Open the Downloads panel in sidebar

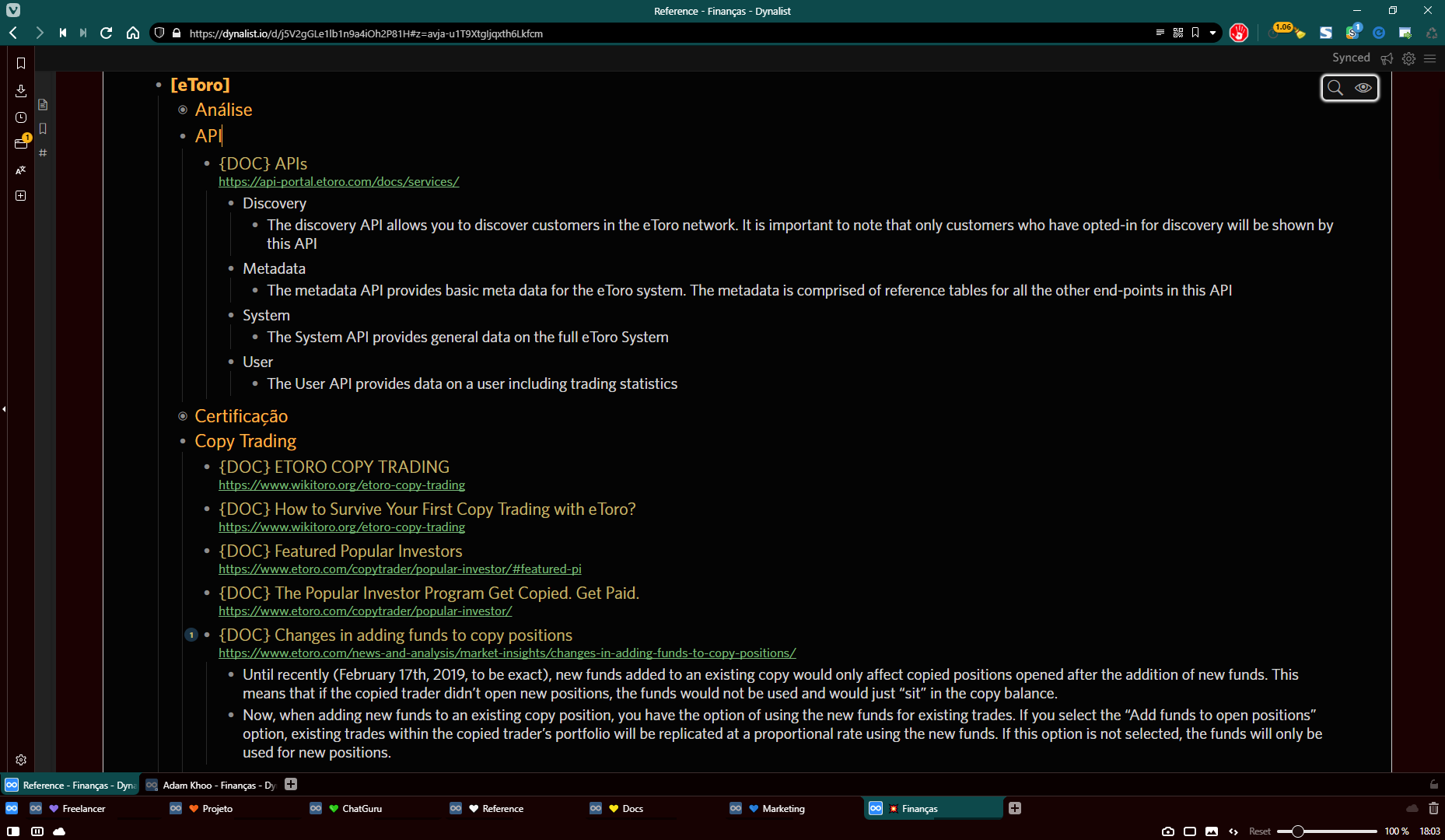pos(21,90)
